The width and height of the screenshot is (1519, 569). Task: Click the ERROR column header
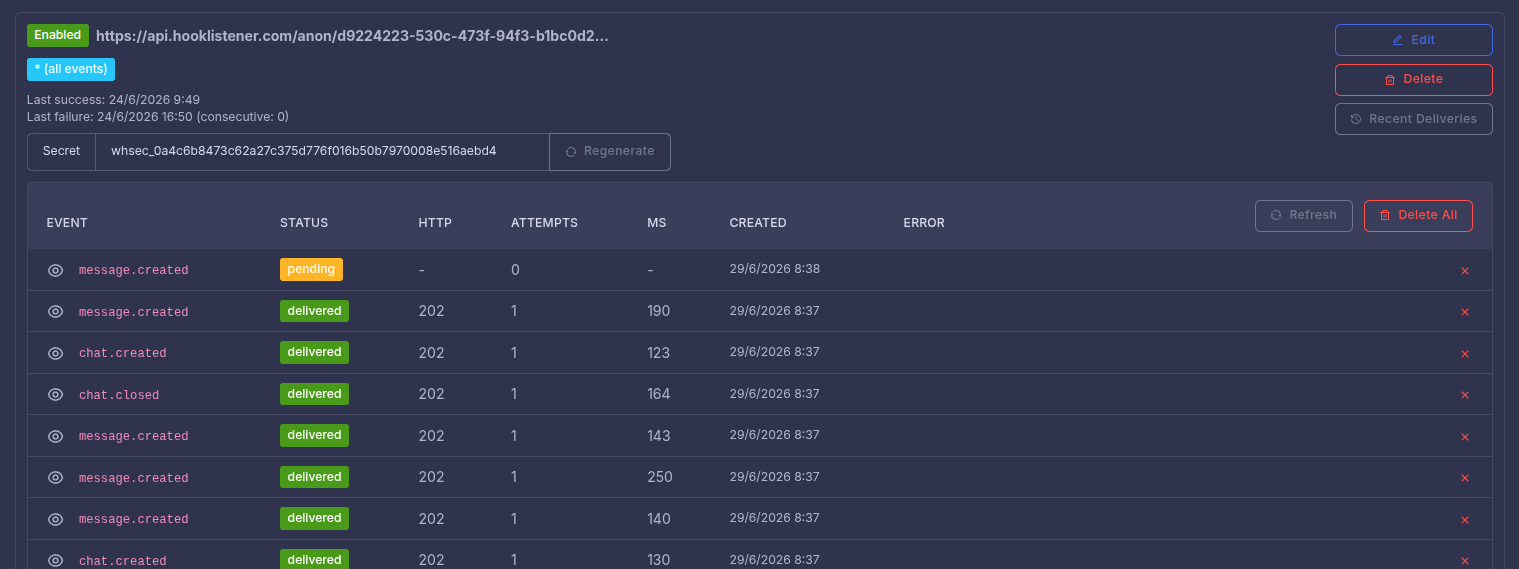tap(924, 223)
